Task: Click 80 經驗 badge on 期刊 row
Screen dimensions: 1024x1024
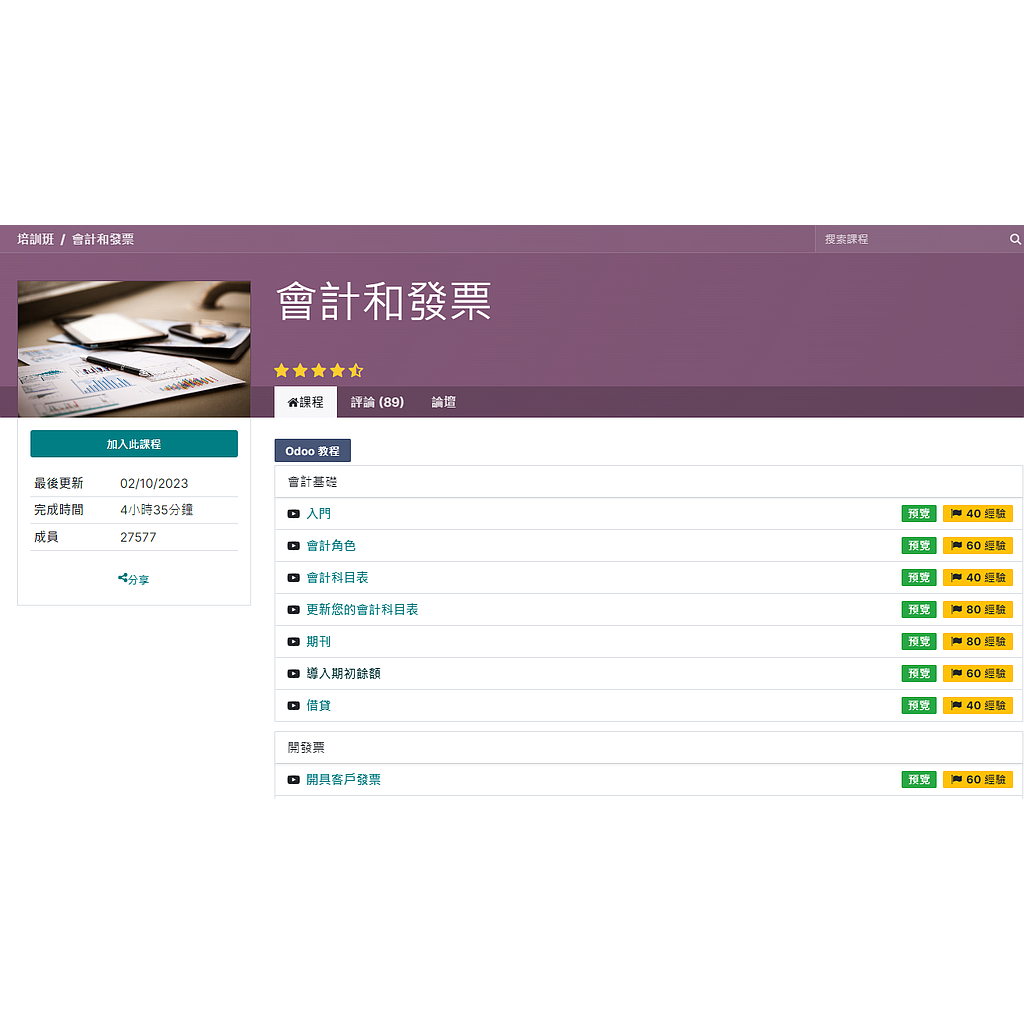Action: click(978, 642)
